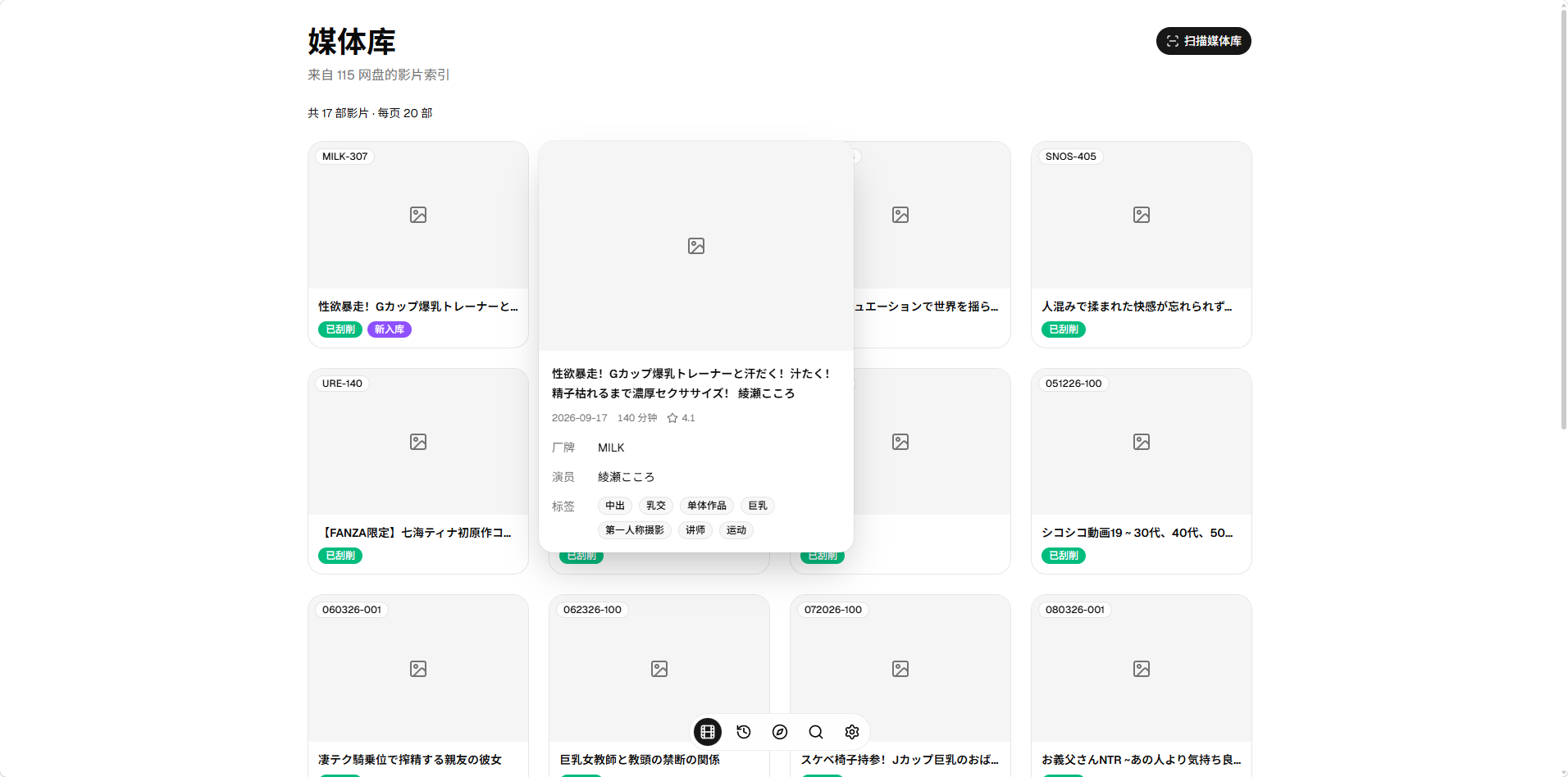This screenshot has width=1568, height=777.
Task: Click the 扫描媒体库 scan button
Action: tap(1203, 41)
